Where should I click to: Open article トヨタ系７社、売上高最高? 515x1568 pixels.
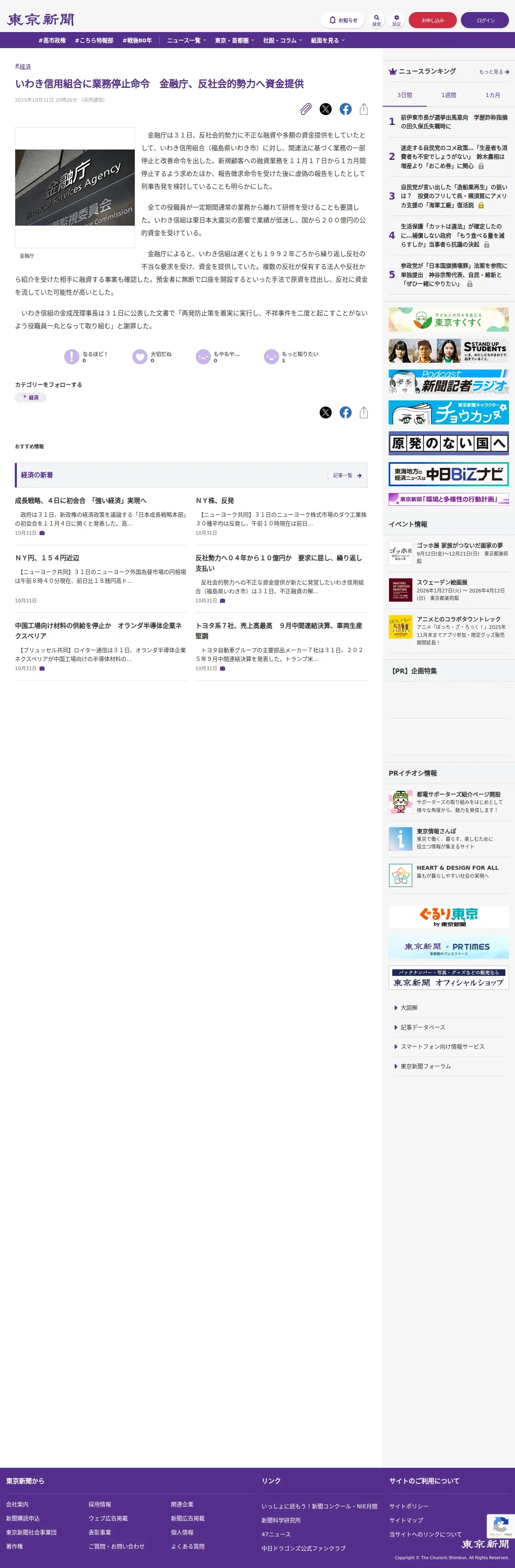(x=279, y=630)
